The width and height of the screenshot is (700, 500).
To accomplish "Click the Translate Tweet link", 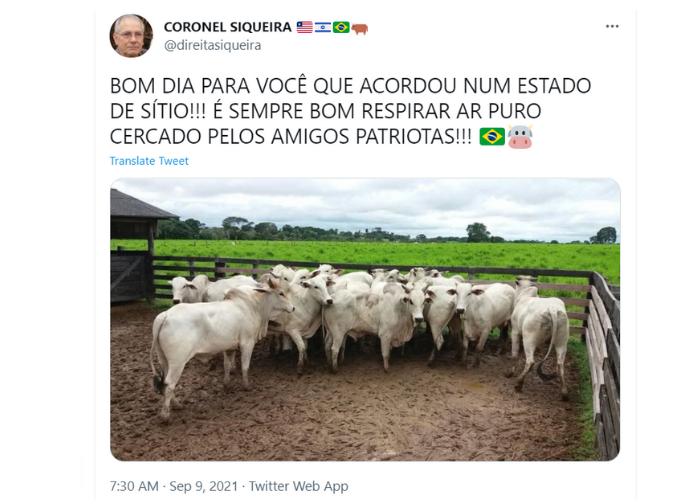I will click(x=149, y=161).
